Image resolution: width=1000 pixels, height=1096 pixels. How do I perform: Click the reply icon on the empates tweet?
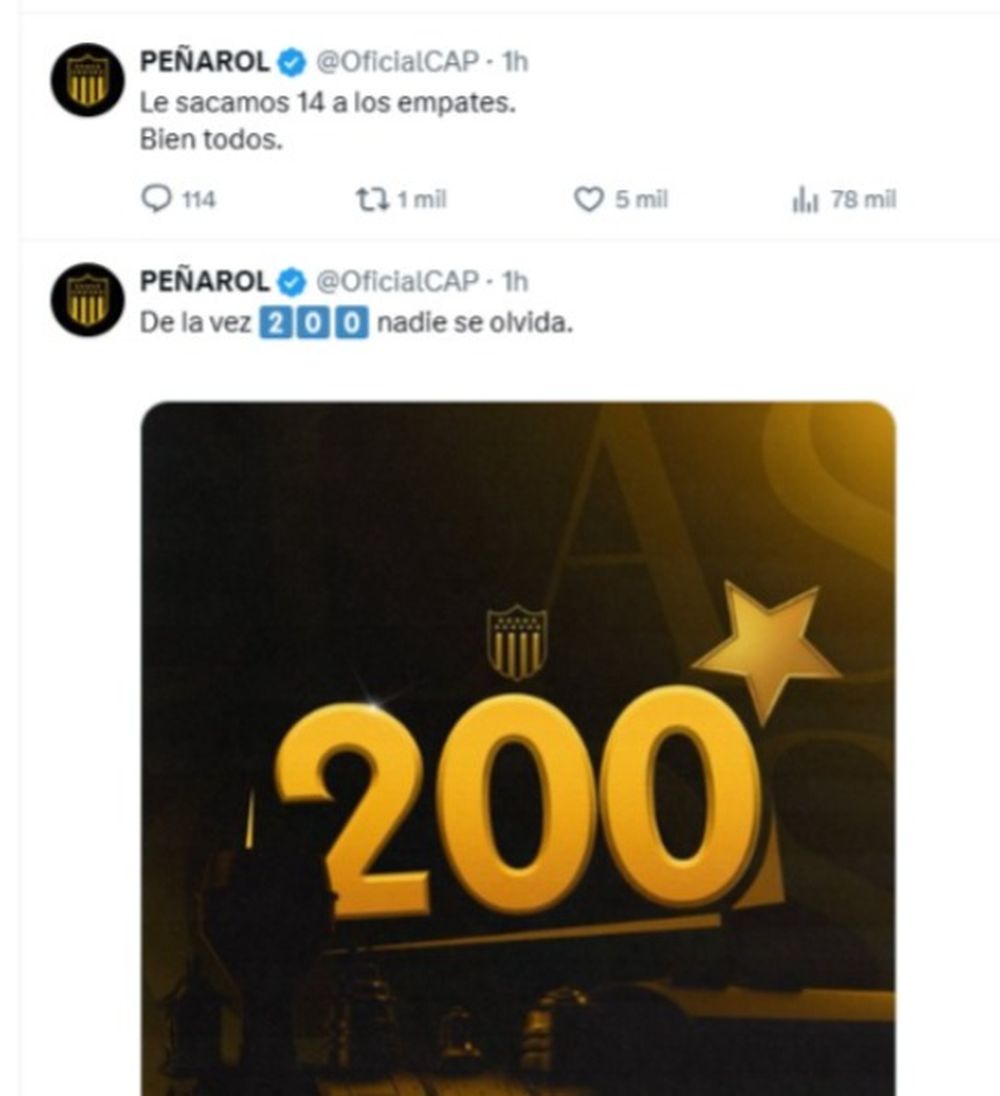pos(156,199)
